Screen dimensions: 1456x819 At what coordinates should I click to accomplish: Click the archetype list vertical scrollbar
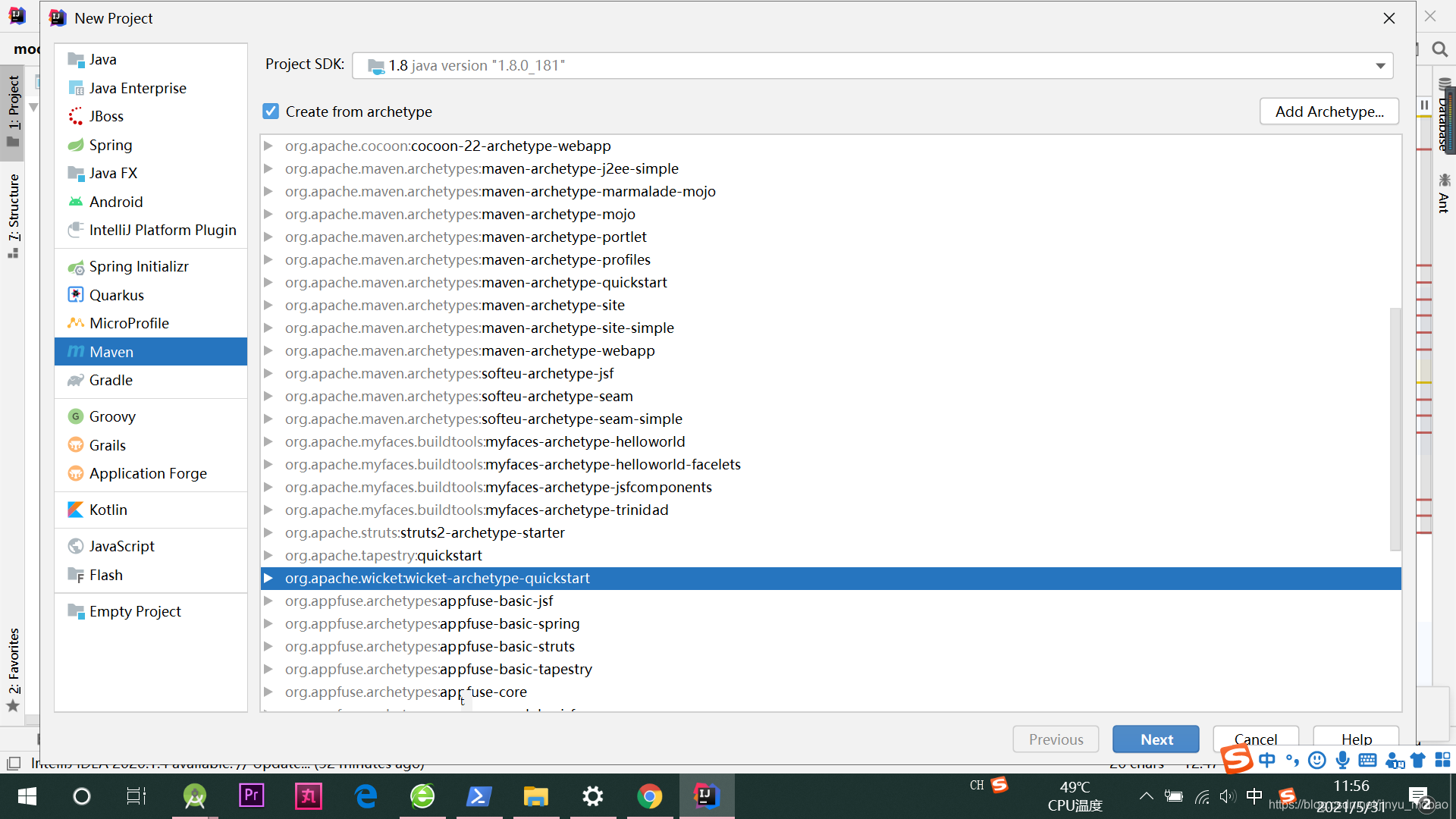coord(1395,428)
